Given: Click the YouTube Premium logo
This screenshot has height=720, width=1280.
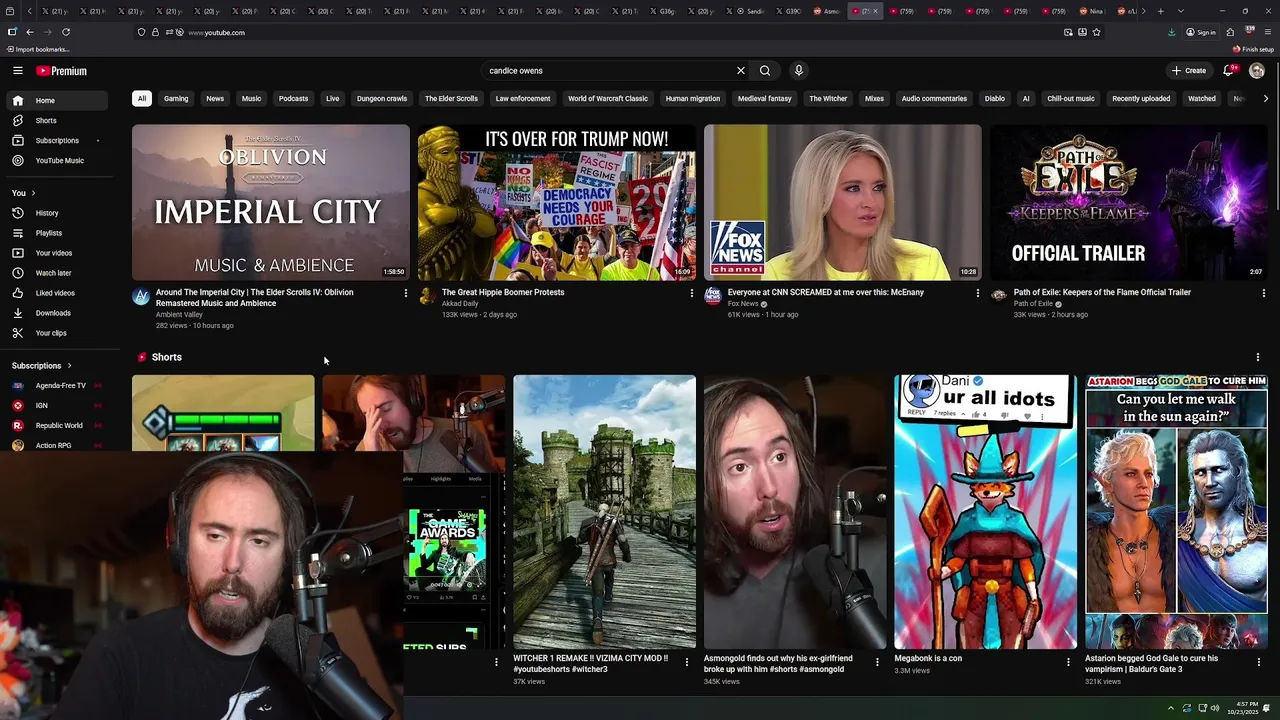Looking at the screenshot, I should pos(62,71).
